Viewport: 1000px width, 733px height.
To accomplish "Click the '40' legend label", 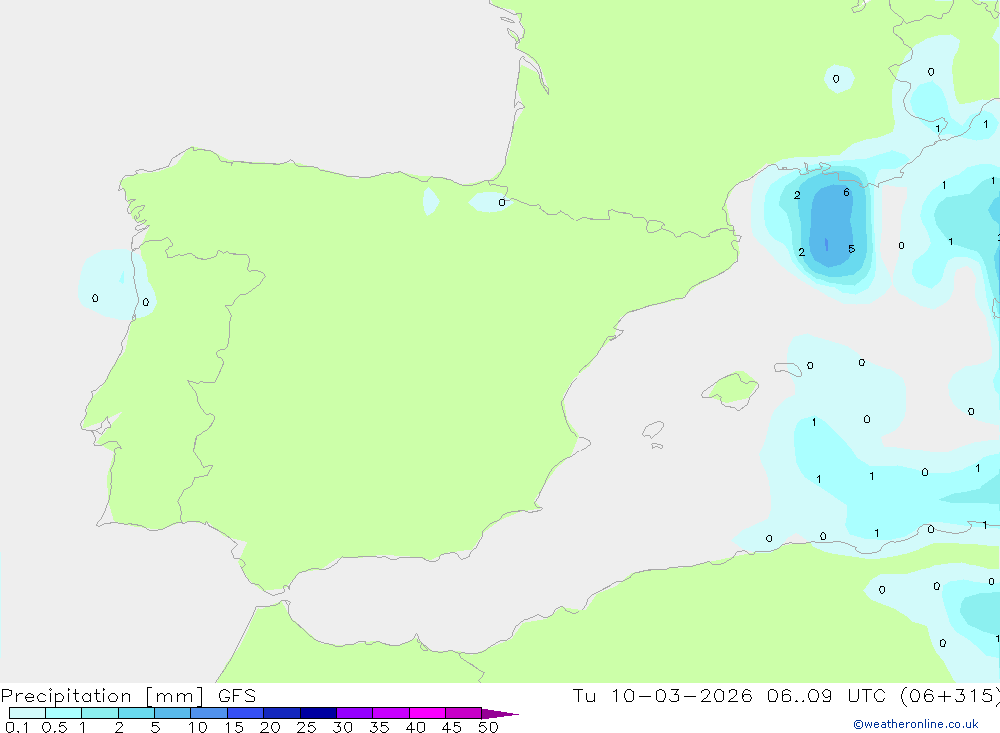I will [416, 727].
